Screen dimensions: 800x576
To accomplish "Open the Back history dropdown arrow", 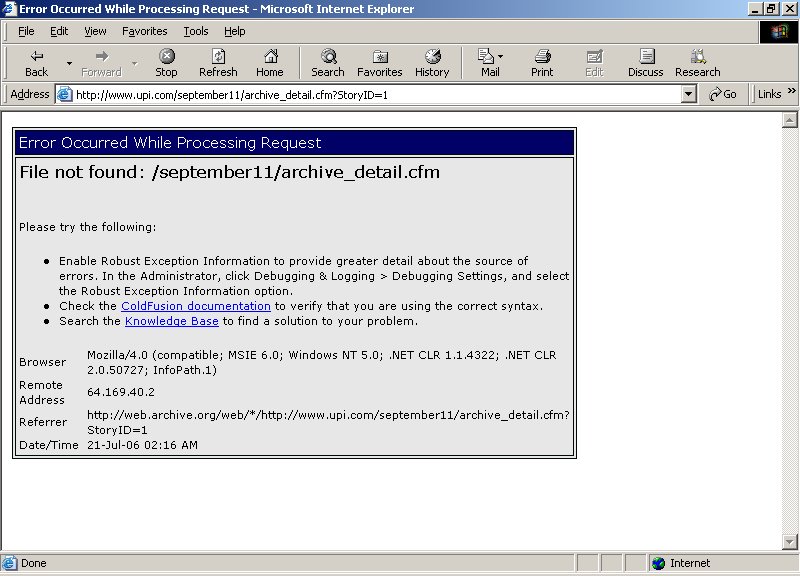I will [69, 63].
